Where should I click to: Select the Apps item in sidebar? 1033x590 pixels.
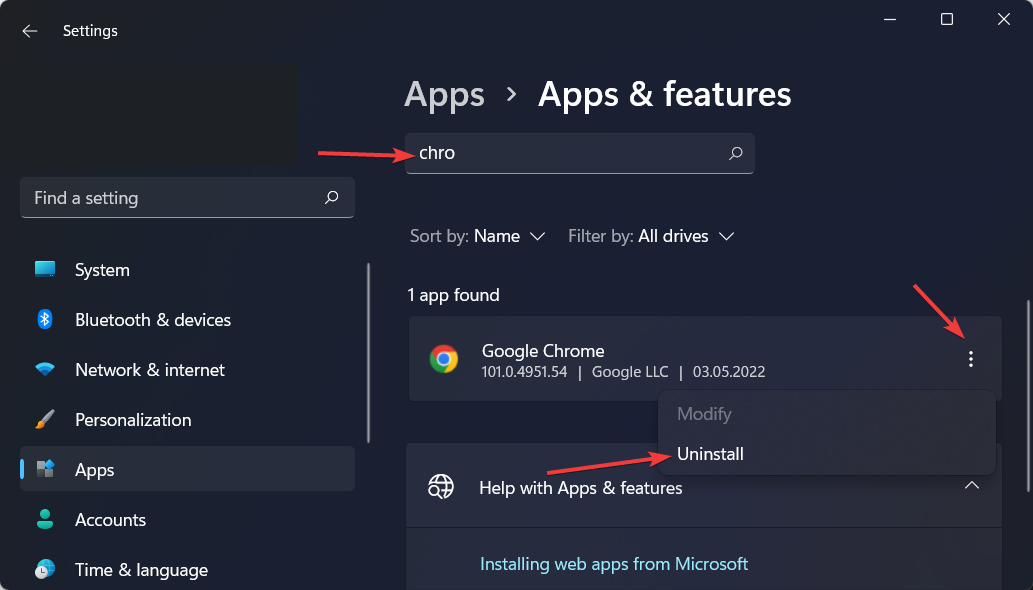click(x=95, y=470)
